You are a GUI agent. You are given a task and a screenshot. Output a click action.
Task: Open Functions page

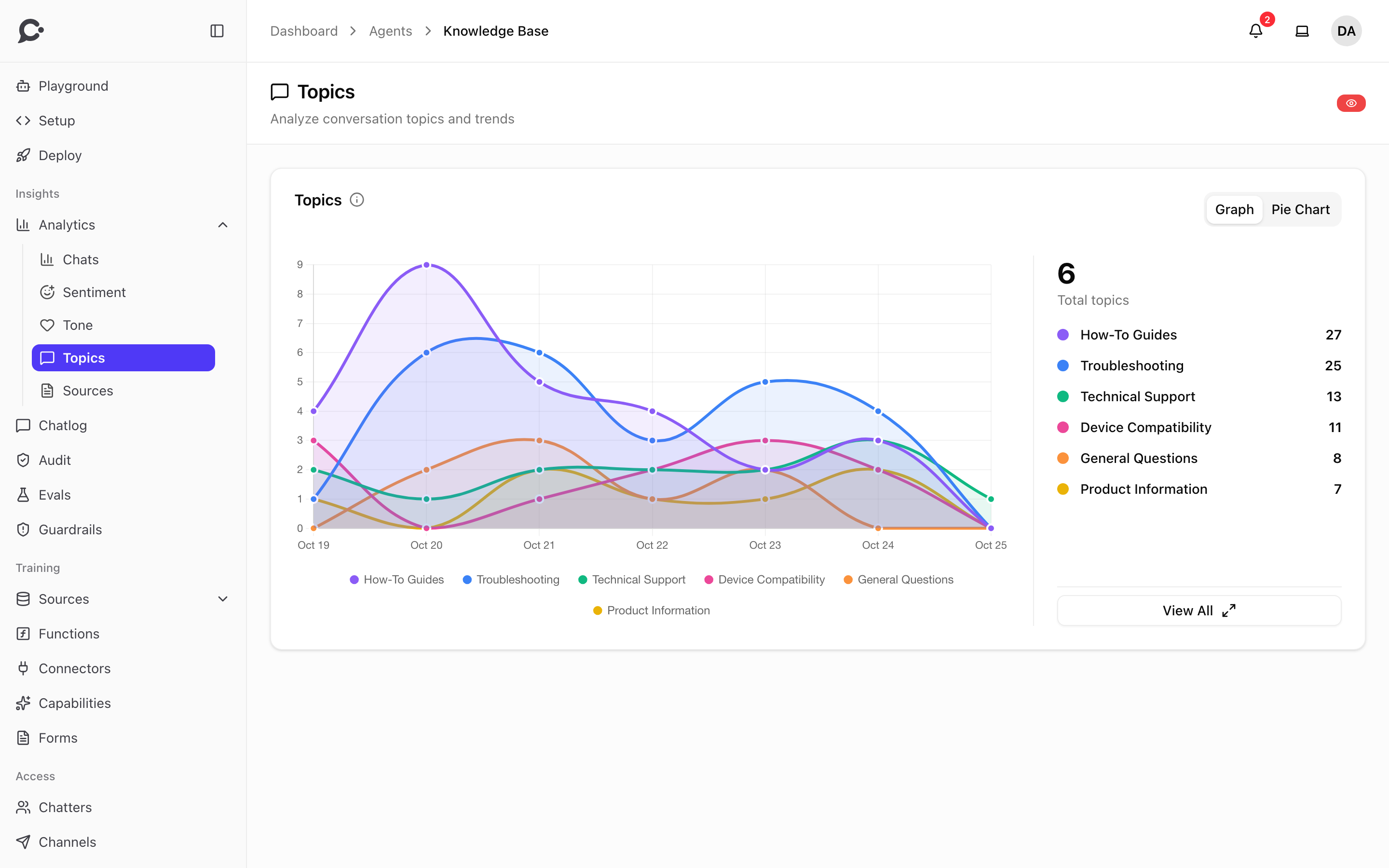123,634
